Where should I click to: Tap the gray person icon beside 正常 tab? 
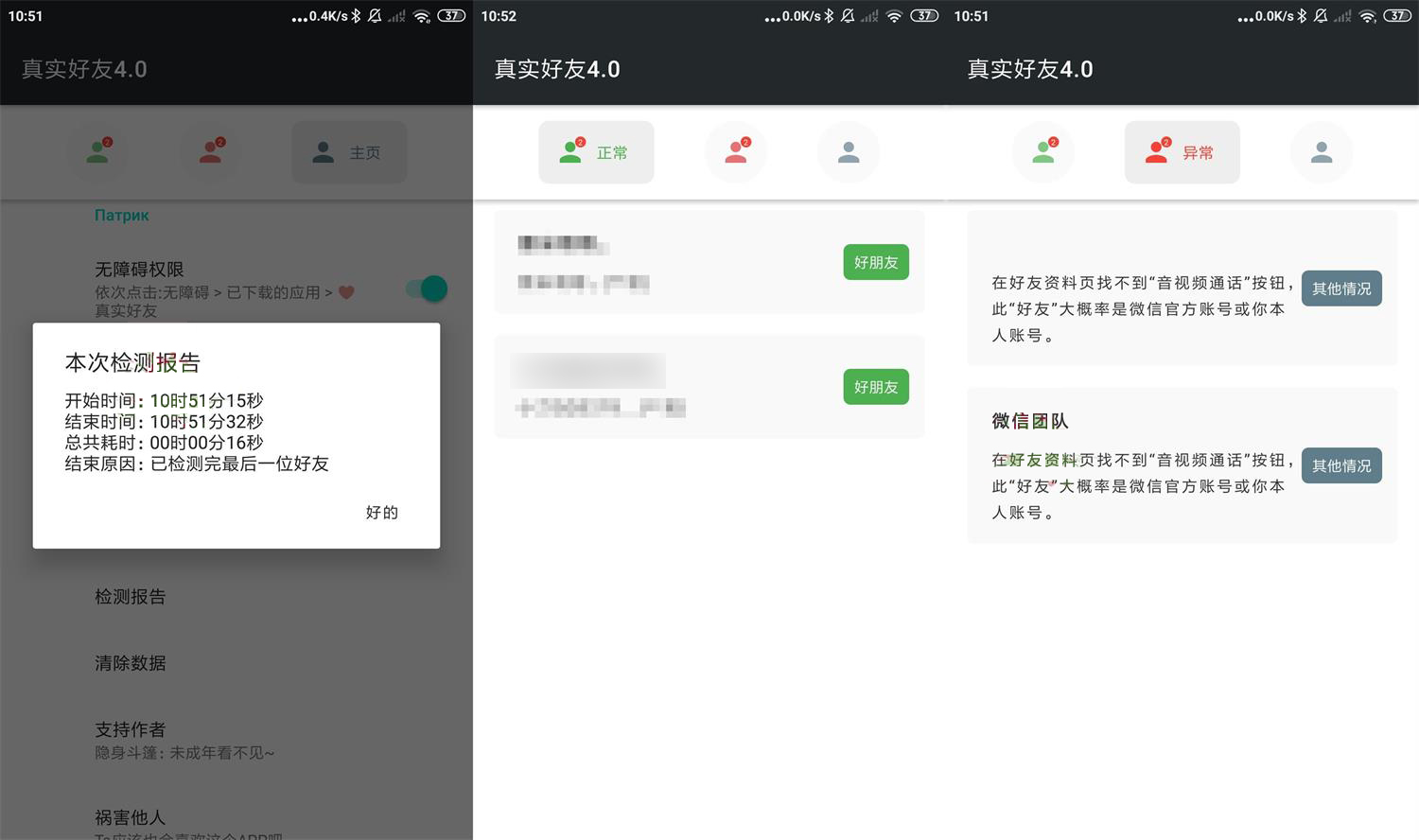pyautogui.click(x=848, y=151)
